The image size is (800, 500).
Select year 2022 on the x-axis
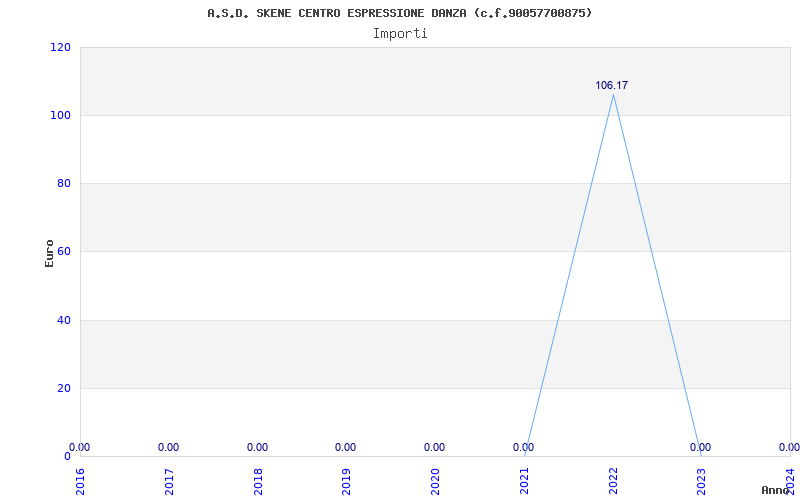click(613, 482)
